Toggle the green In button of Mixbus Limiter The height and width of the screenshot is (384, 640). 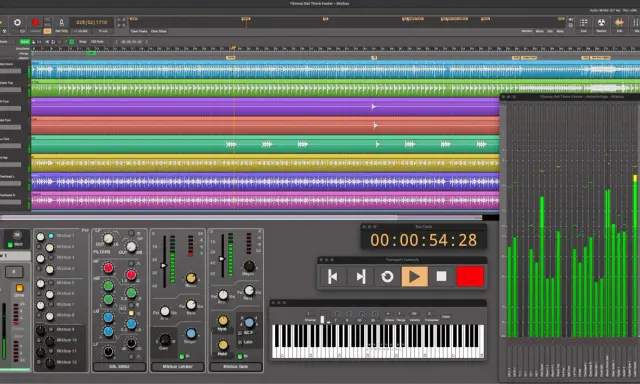[182, 356]
